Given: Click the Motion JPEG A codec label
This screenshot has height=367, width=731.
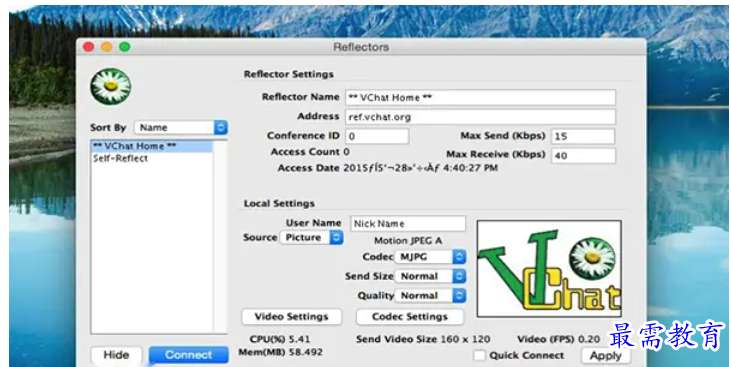Looking at the screenshot, I should 408,241.
